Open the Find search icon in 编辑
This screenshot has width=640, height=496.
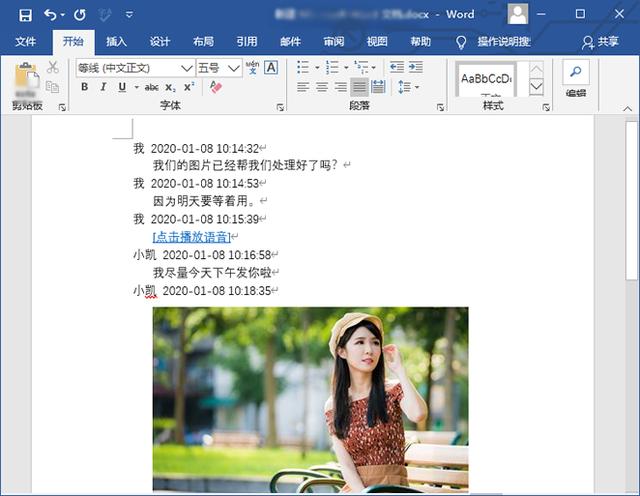tap(575, 71)
